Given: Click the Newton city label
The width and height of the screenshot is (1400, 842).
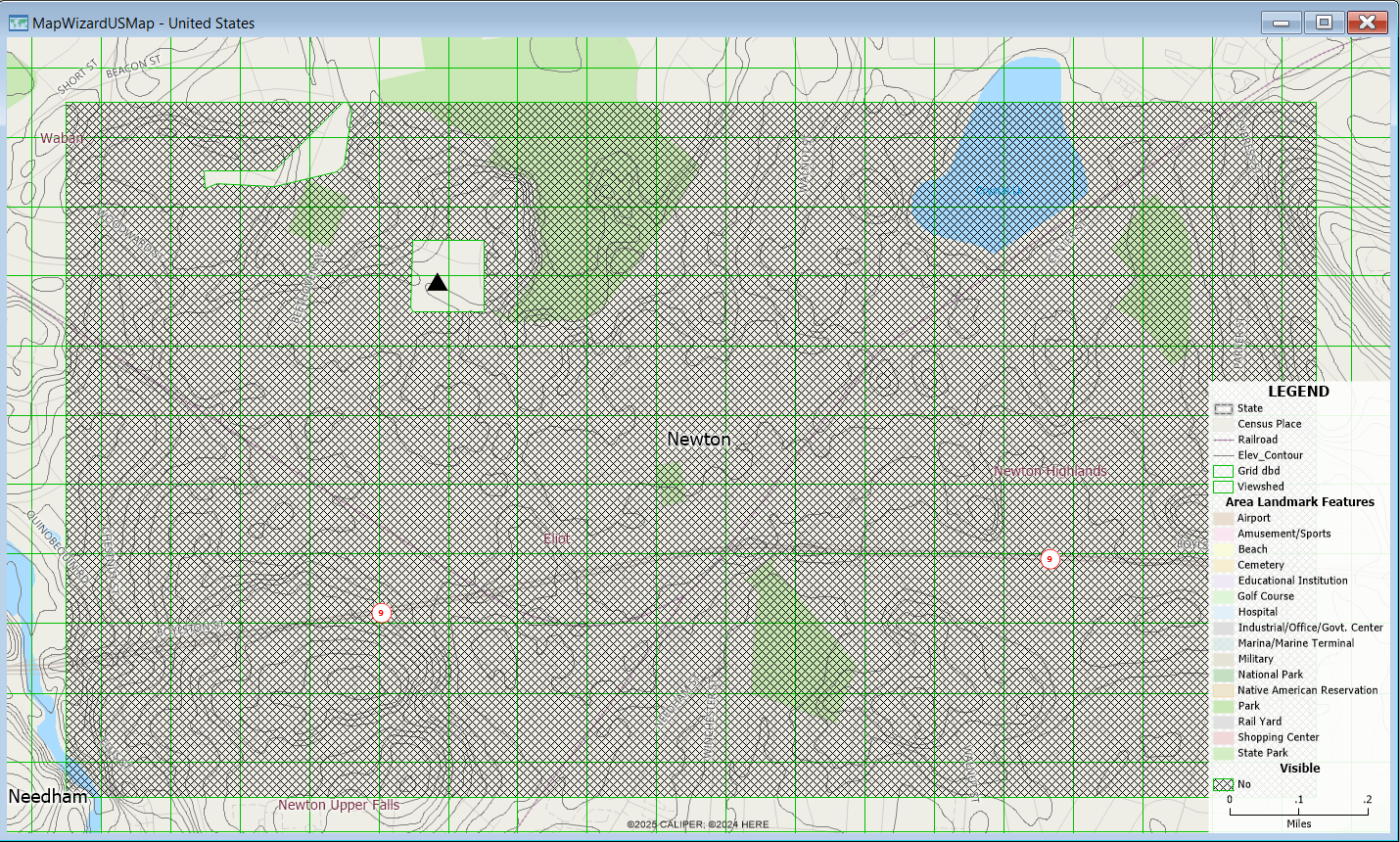Looking at the screenshot, I should click(698, 439).
